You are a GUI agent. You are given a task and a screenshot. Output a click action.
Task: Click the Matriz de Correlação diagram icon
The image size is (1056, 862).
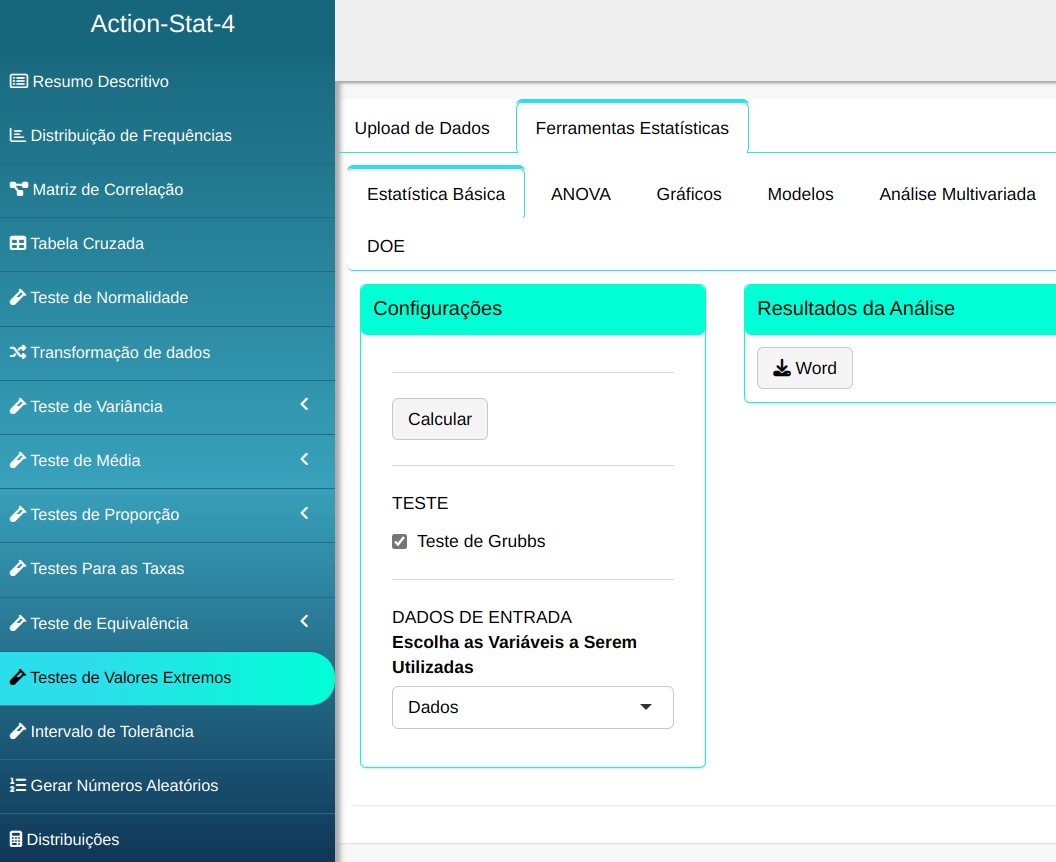click(x=18, y=190)
